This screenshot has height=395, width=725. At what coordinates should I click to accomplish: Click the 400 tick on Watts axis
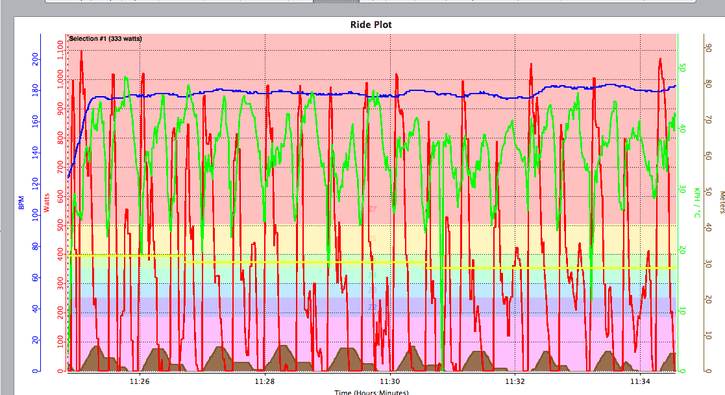pyautogui.click(x=60, y=254)
